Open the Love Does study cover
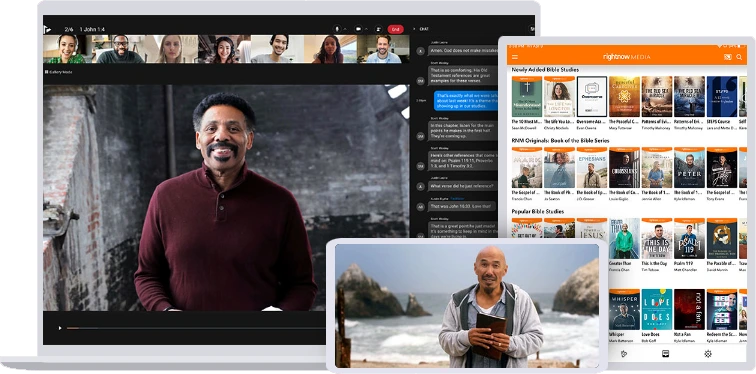The image size is (756, 374). (657, 309)
